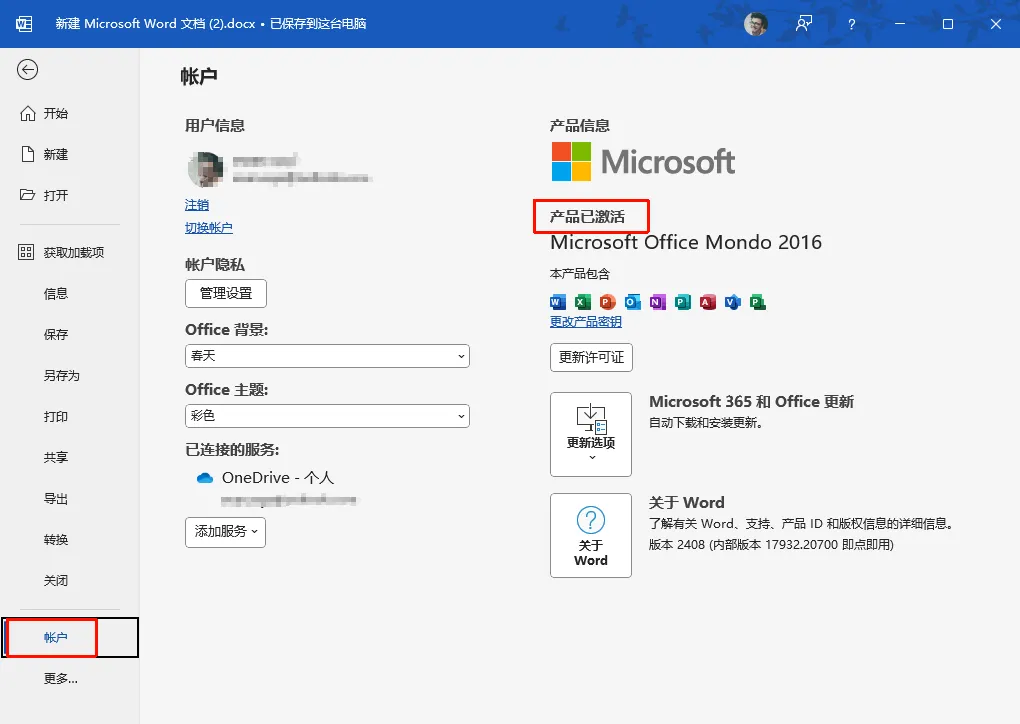The width and height of the screenshot is (1020, 724).
Task: Open the help question mark icon
Action: [x=852, y=24]
